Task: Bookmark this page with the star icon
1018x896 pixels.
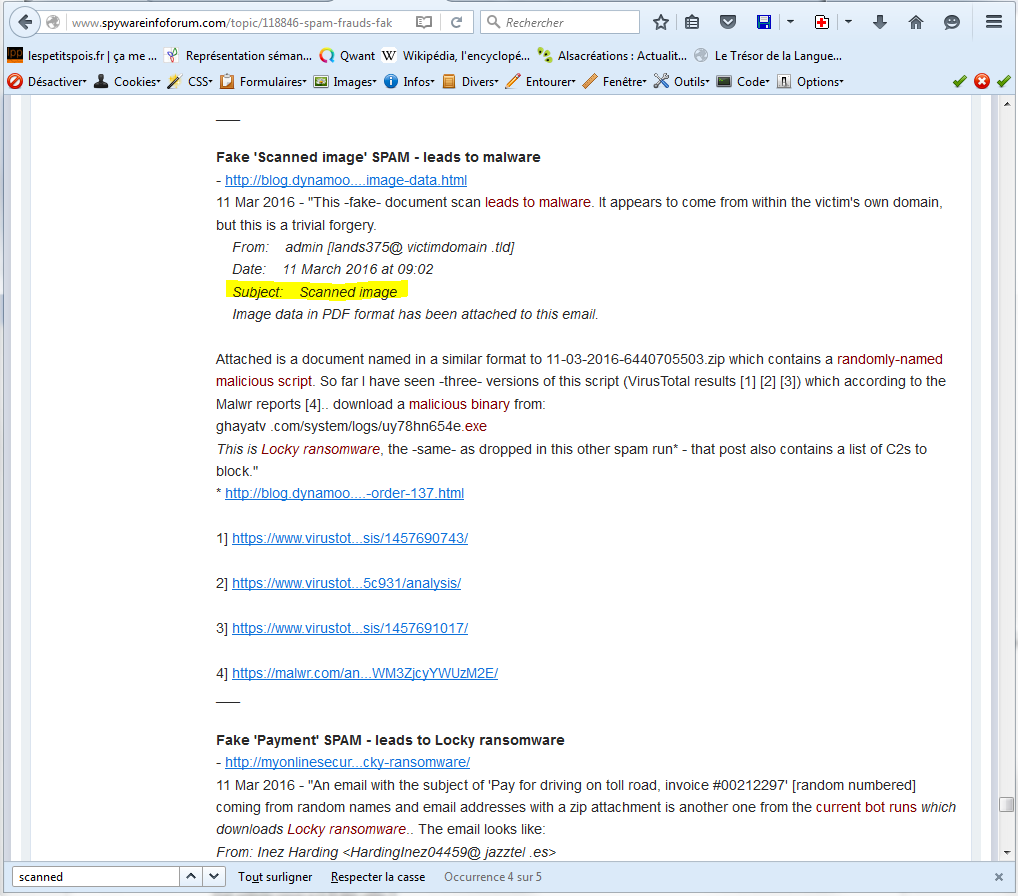Action: pyautogui.click(x=661, y=22)
